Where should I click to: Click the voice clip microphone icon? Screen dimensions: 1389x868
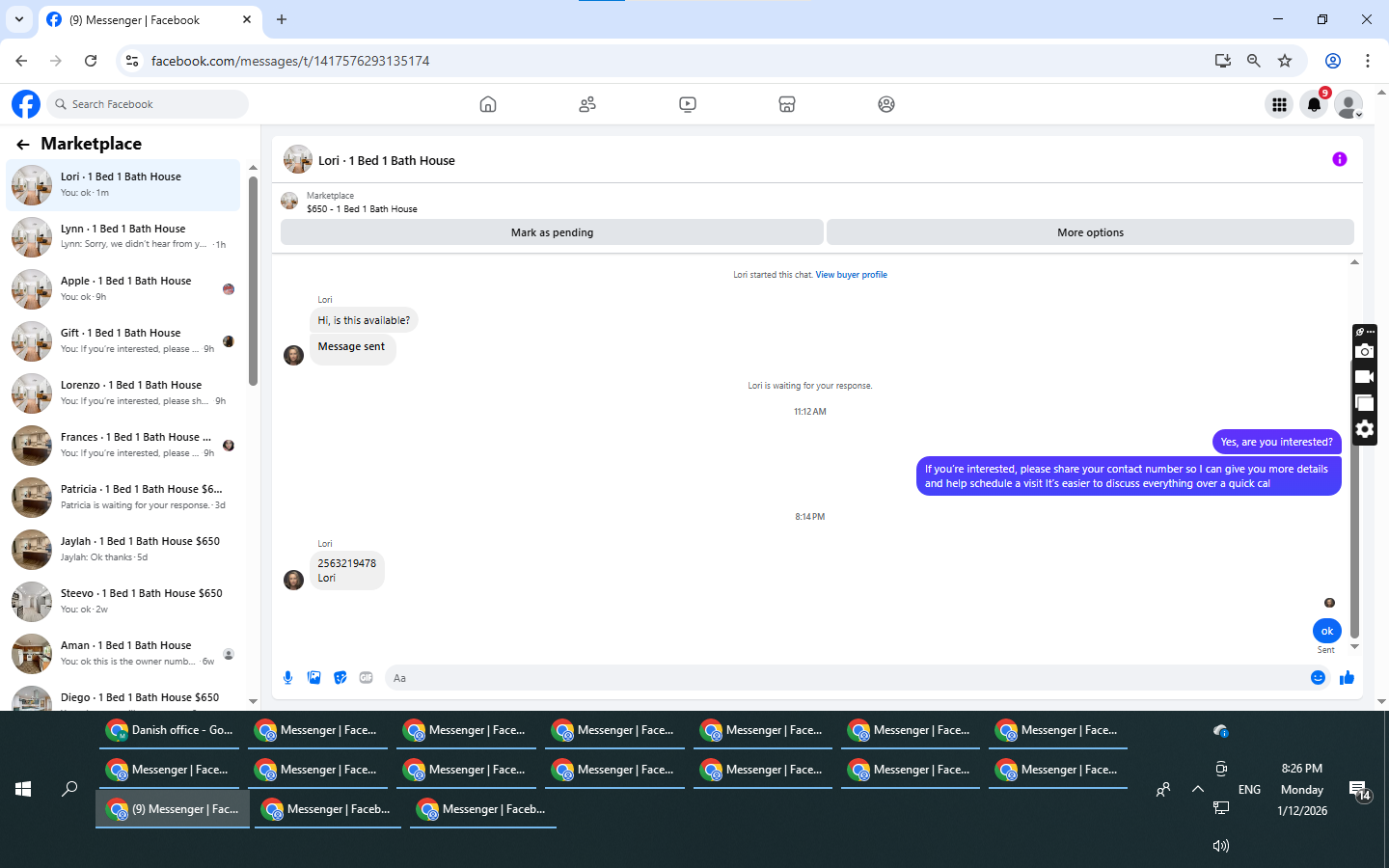click(287, 678)
